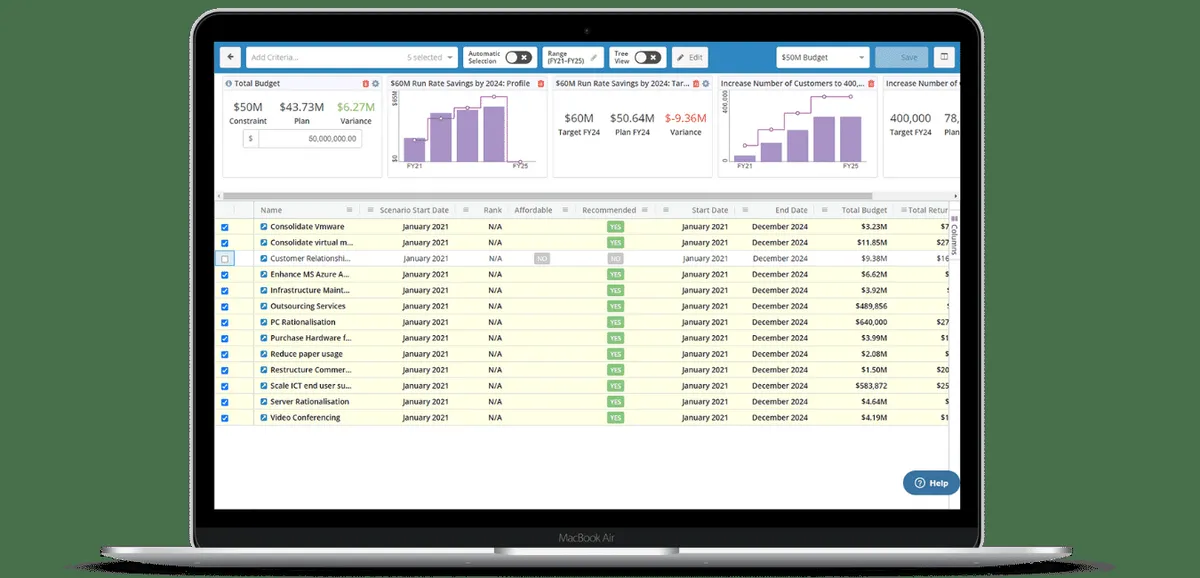Open link icon beside Enhance MS Azure A...

tap(264, 275)
